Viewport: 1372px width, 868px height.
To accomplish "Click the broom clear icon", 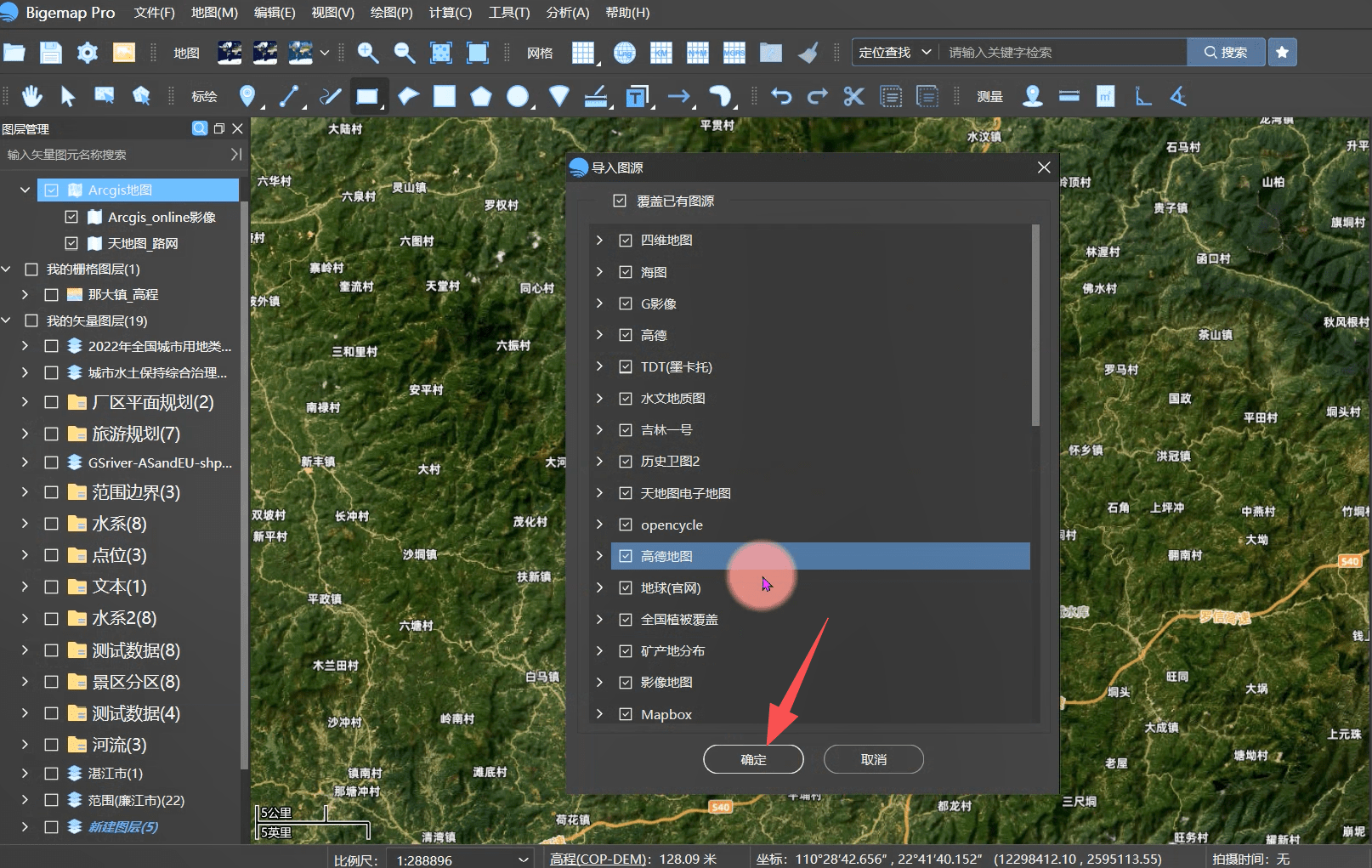I will (x=808, y=53).
